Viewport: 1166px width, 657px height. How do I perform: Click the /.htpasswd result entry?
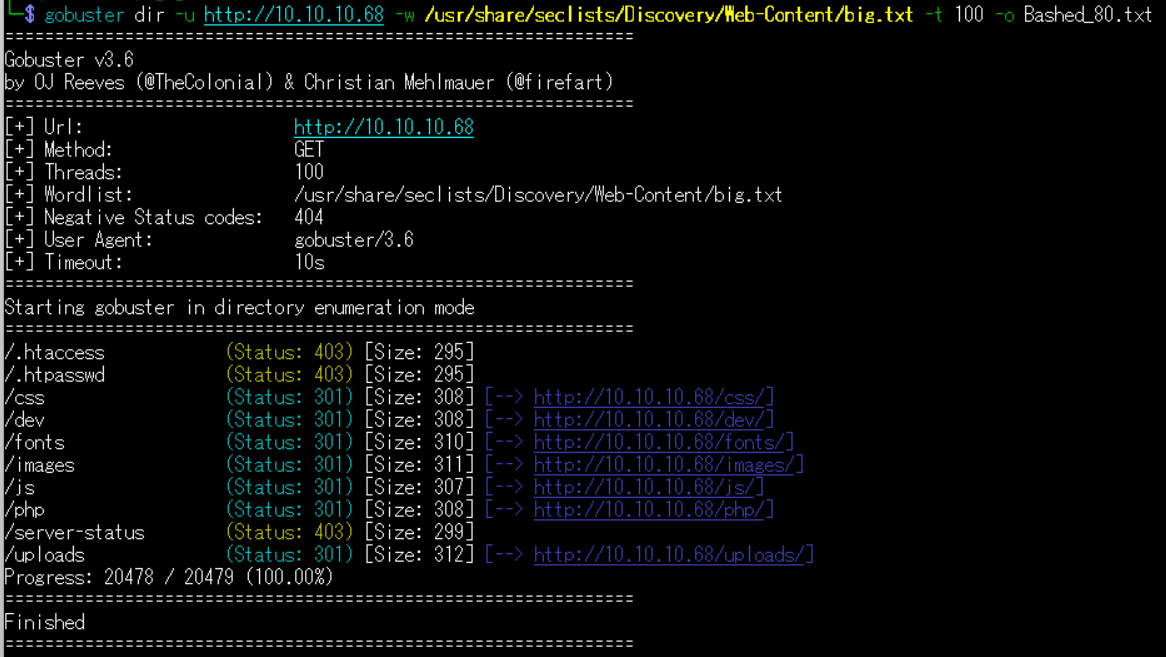click(54, 375)
